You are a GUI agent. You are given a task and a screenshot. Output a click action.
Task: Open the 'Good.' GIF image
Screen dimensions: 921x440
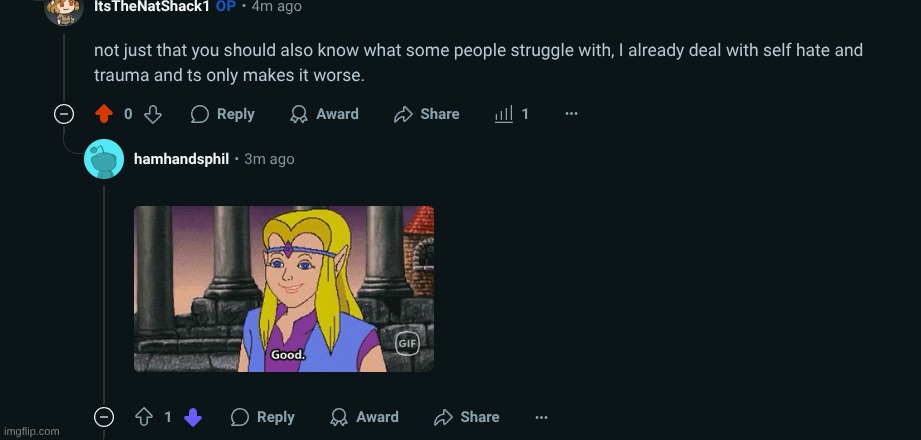point(284,289)
